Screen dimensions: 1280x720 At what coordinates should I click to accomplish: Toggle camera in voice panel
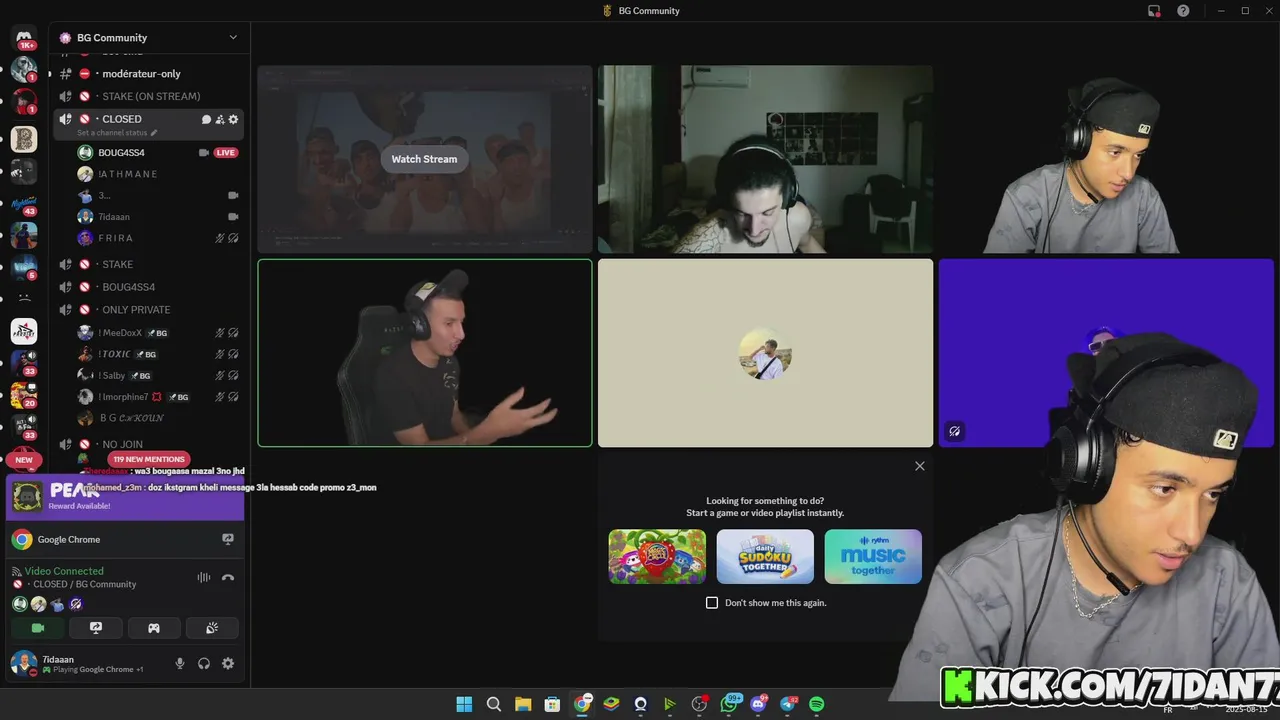click(x=38, y=628)
